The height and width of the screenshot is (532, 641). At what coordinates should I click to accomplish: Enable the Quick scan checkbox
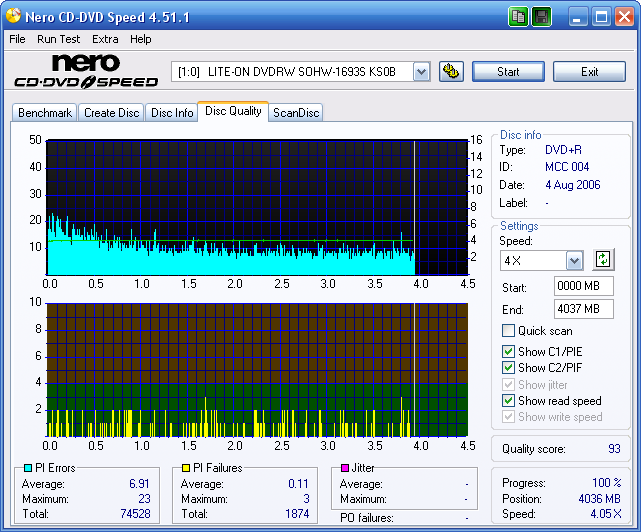tap(508, 330)
